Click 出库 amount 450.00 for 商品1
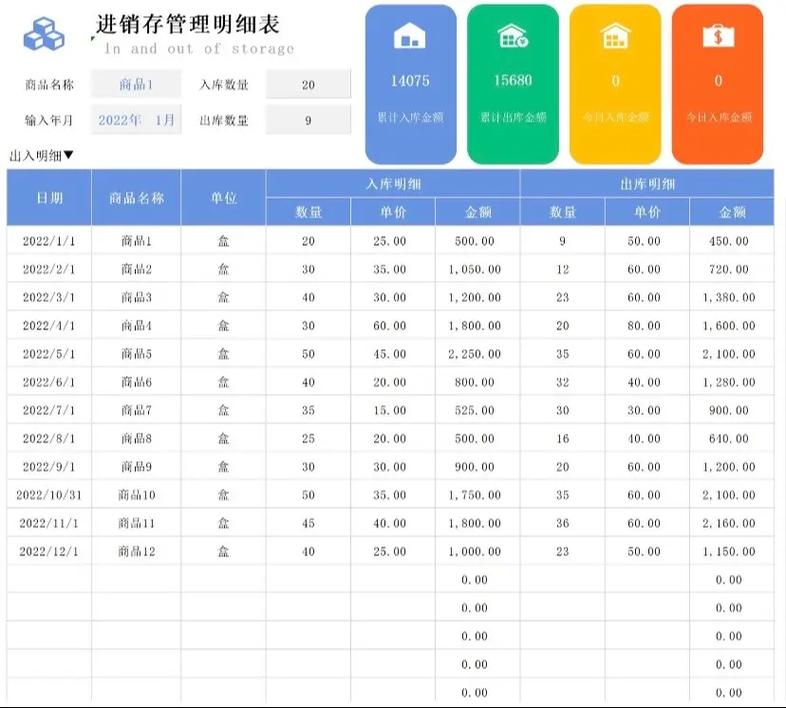786x708 pixels. (x=732, y=241)
